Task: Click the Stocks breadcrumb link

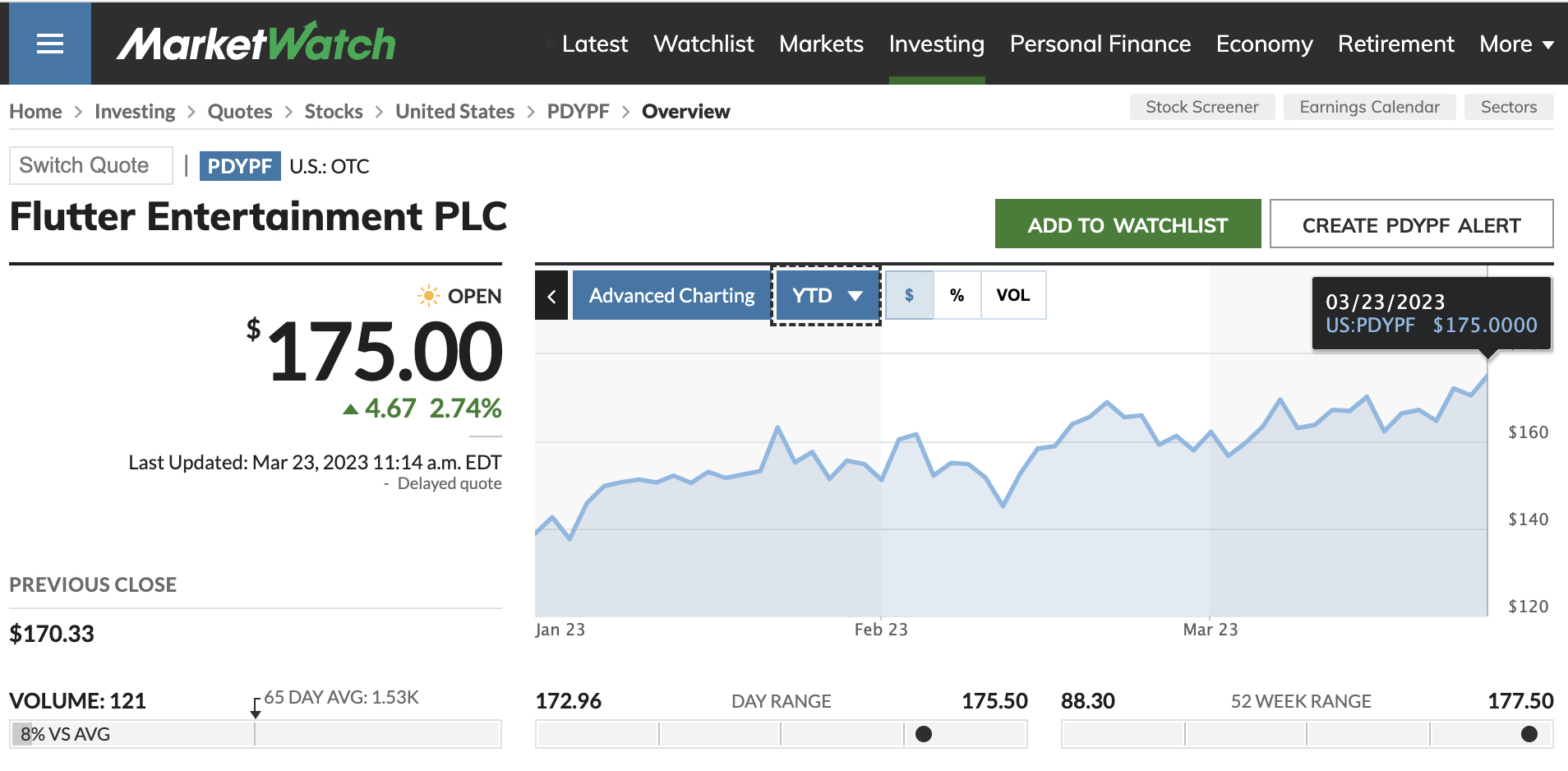Action: [x=334, y=111]
